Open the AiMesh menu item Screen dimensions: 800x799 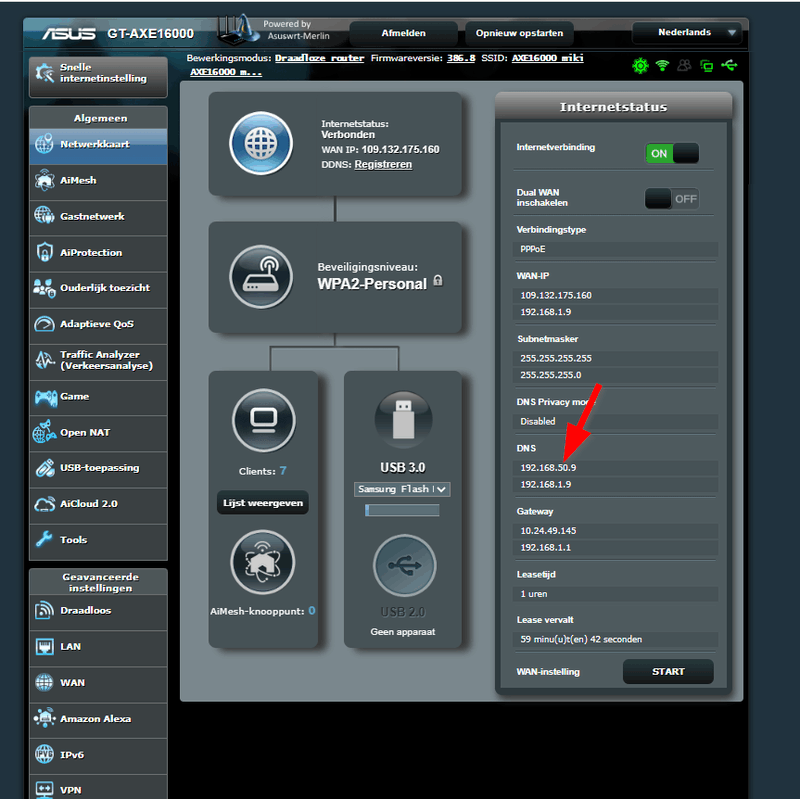98,181
